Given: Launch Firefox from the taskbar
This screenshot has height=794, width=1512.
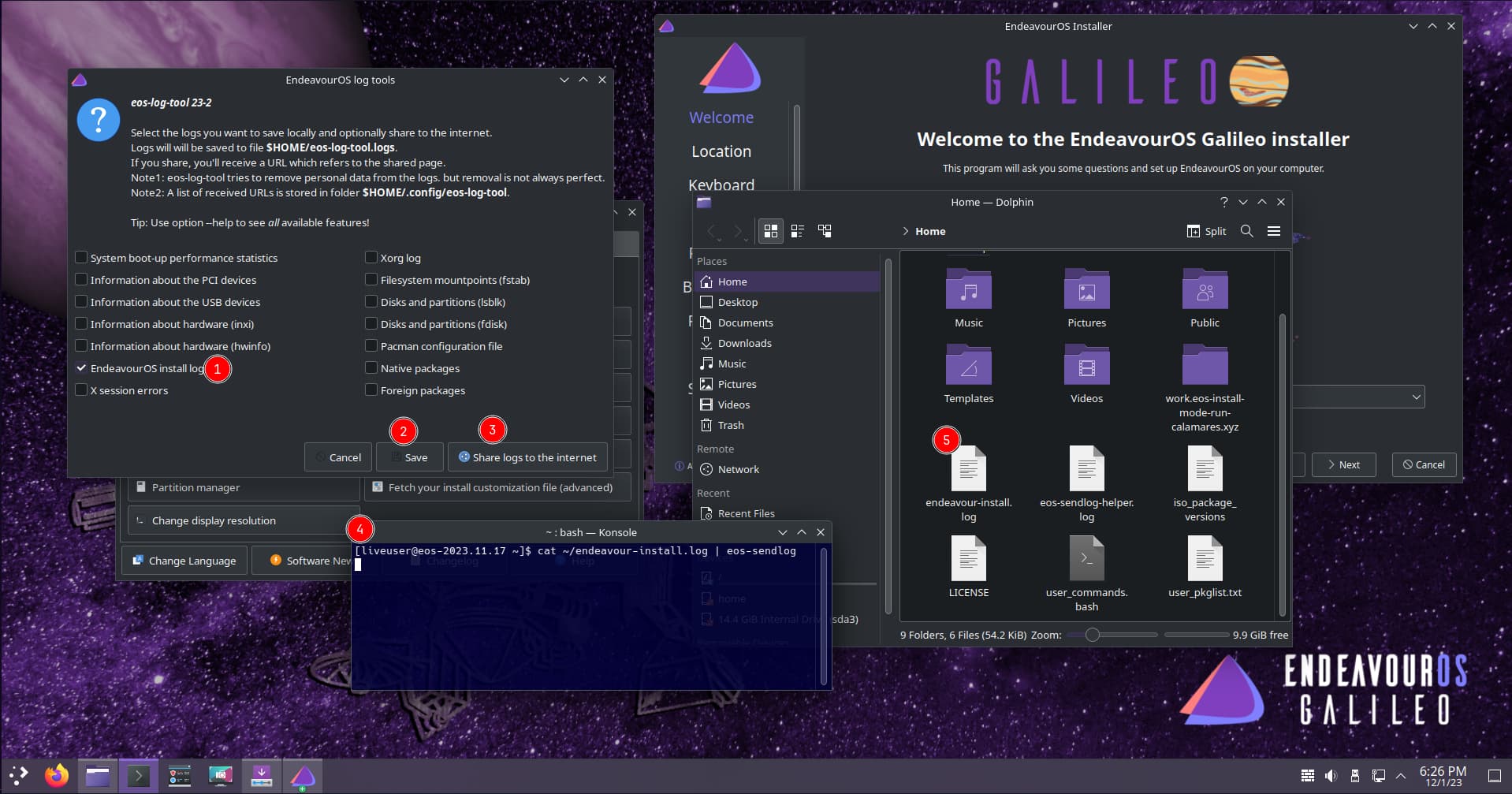Looking at the screenshot, I should (x=57, y=776).
